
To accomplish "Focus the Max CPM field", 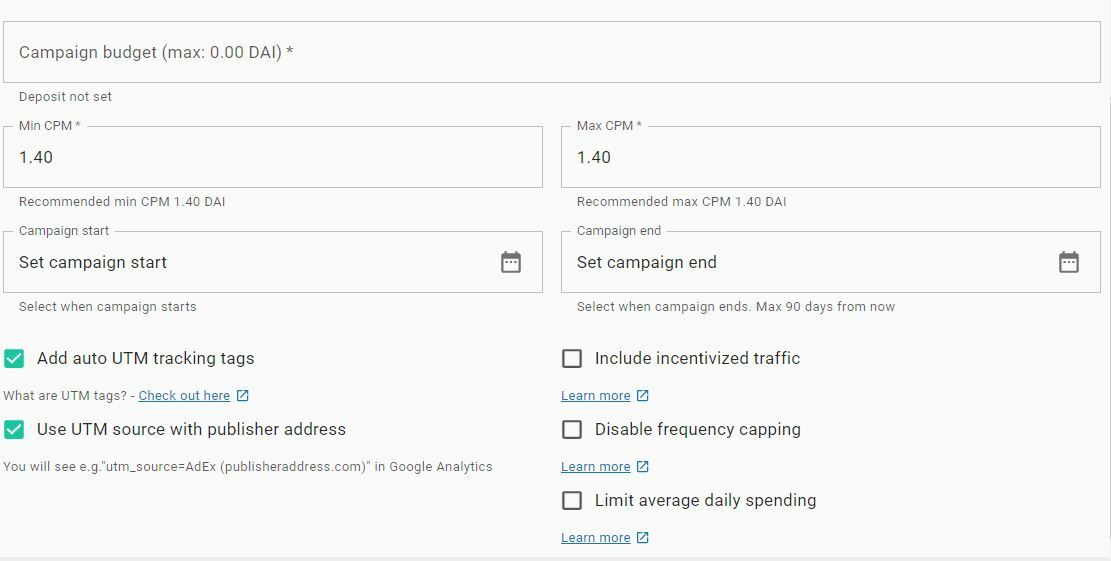I will click(830, 157).
